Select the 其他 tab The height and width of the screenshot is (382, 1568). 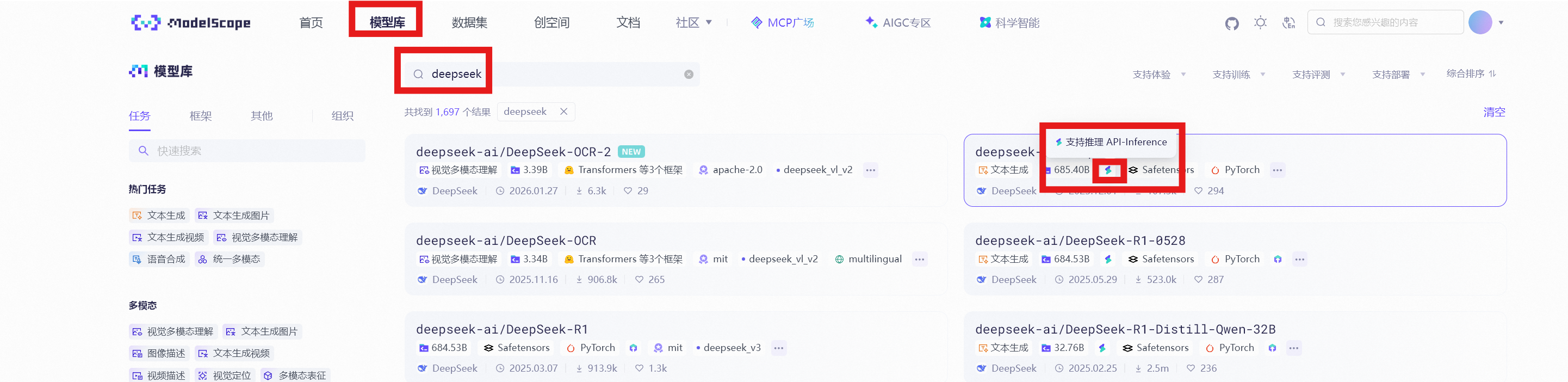coord(262,116)
